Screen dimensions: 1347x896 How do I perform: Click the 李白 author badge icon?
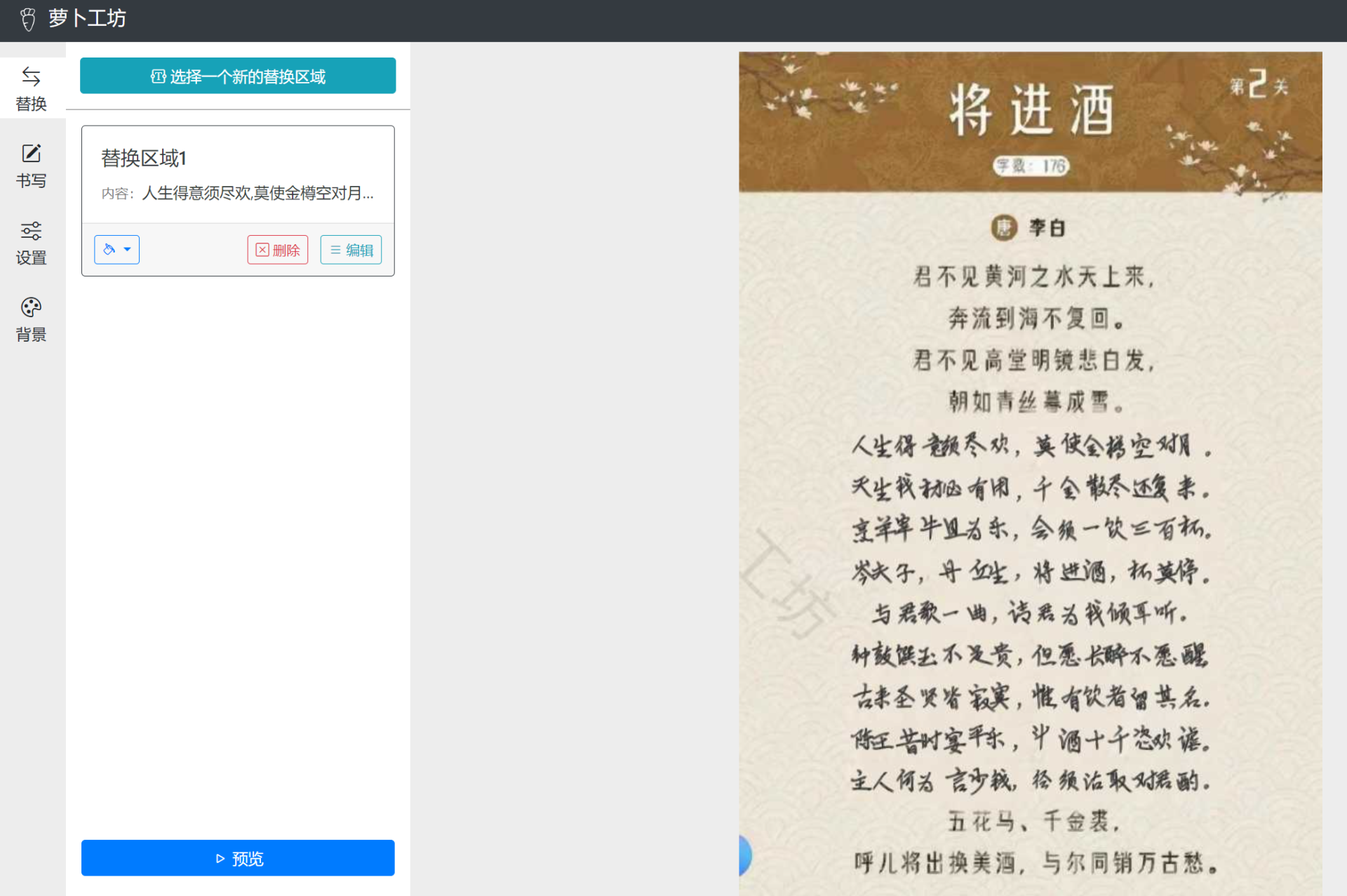click(x=1004, y=227)
